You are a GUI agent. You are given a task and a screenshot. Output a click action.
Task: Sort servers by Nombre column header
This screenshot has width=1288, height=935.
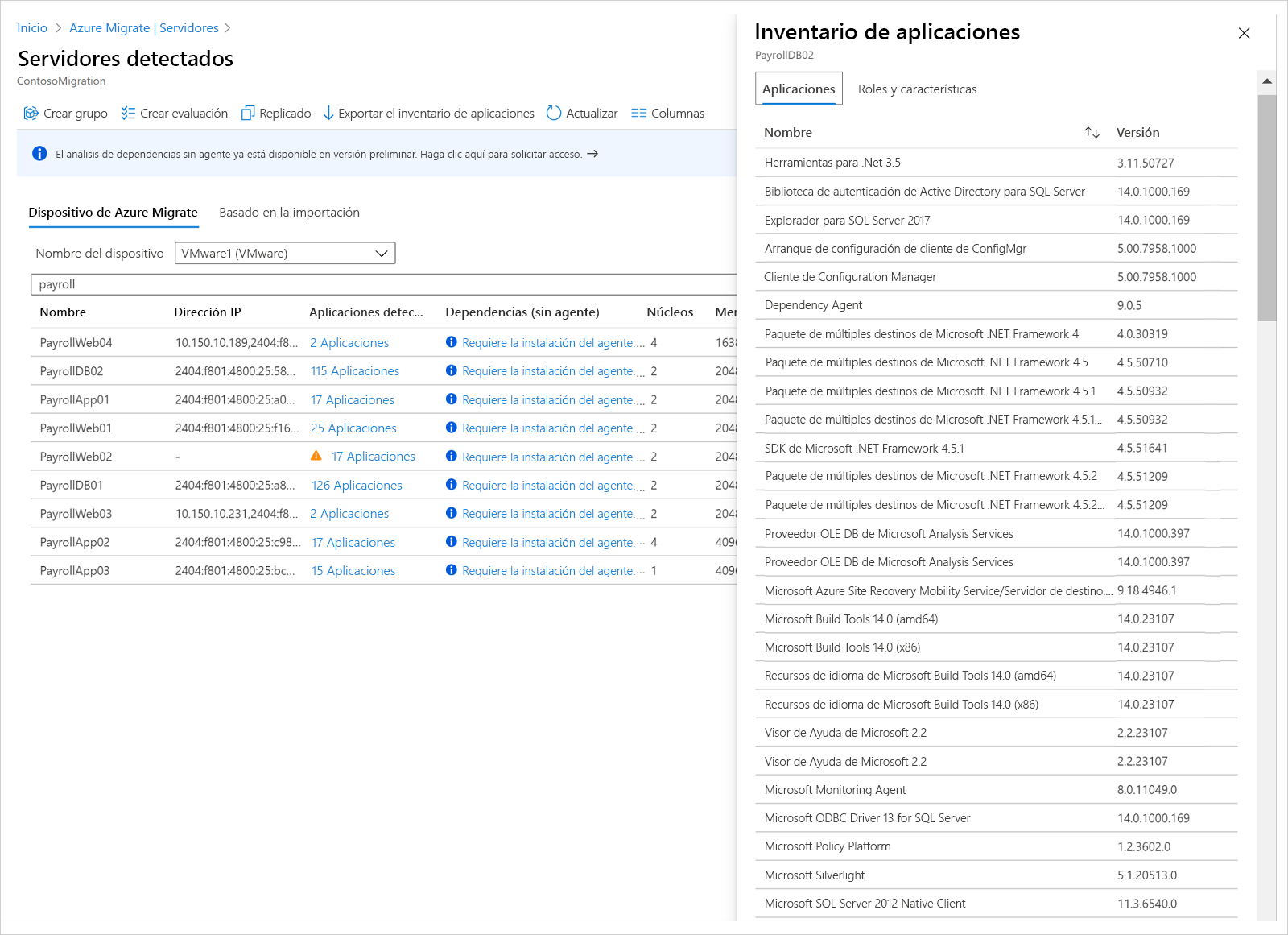point(63,312)
